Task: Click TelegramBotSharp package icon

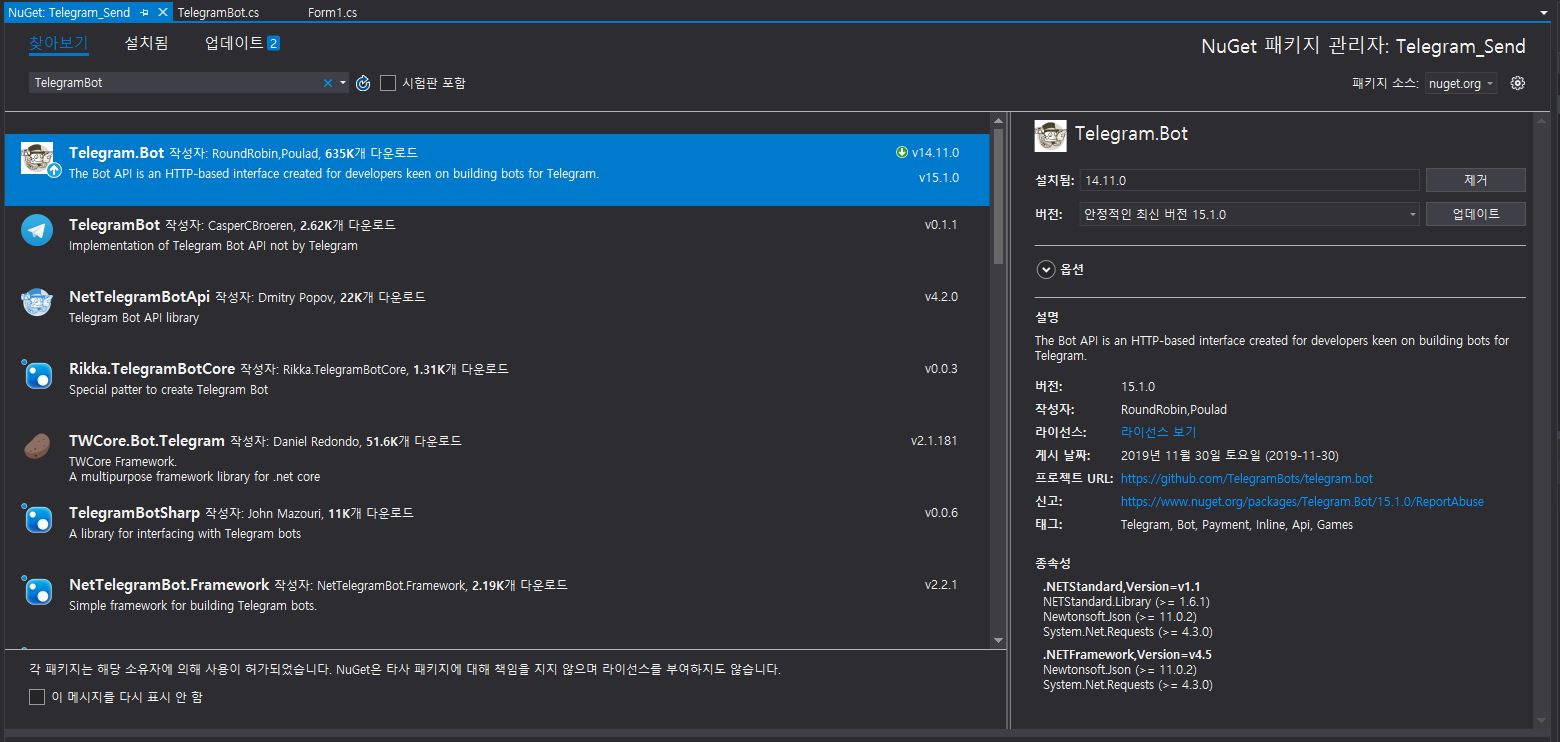Action: [37, 519]
